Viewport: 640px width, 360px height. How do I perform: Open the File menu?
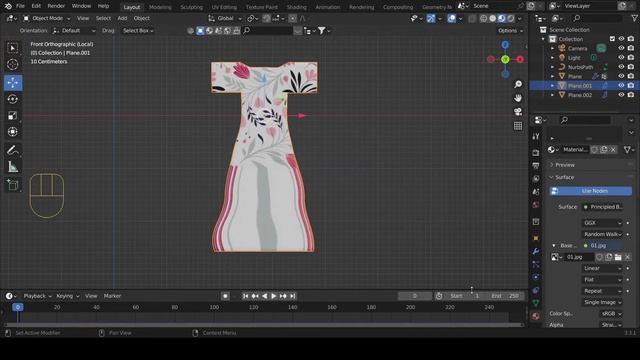click(x=20, y=6)
